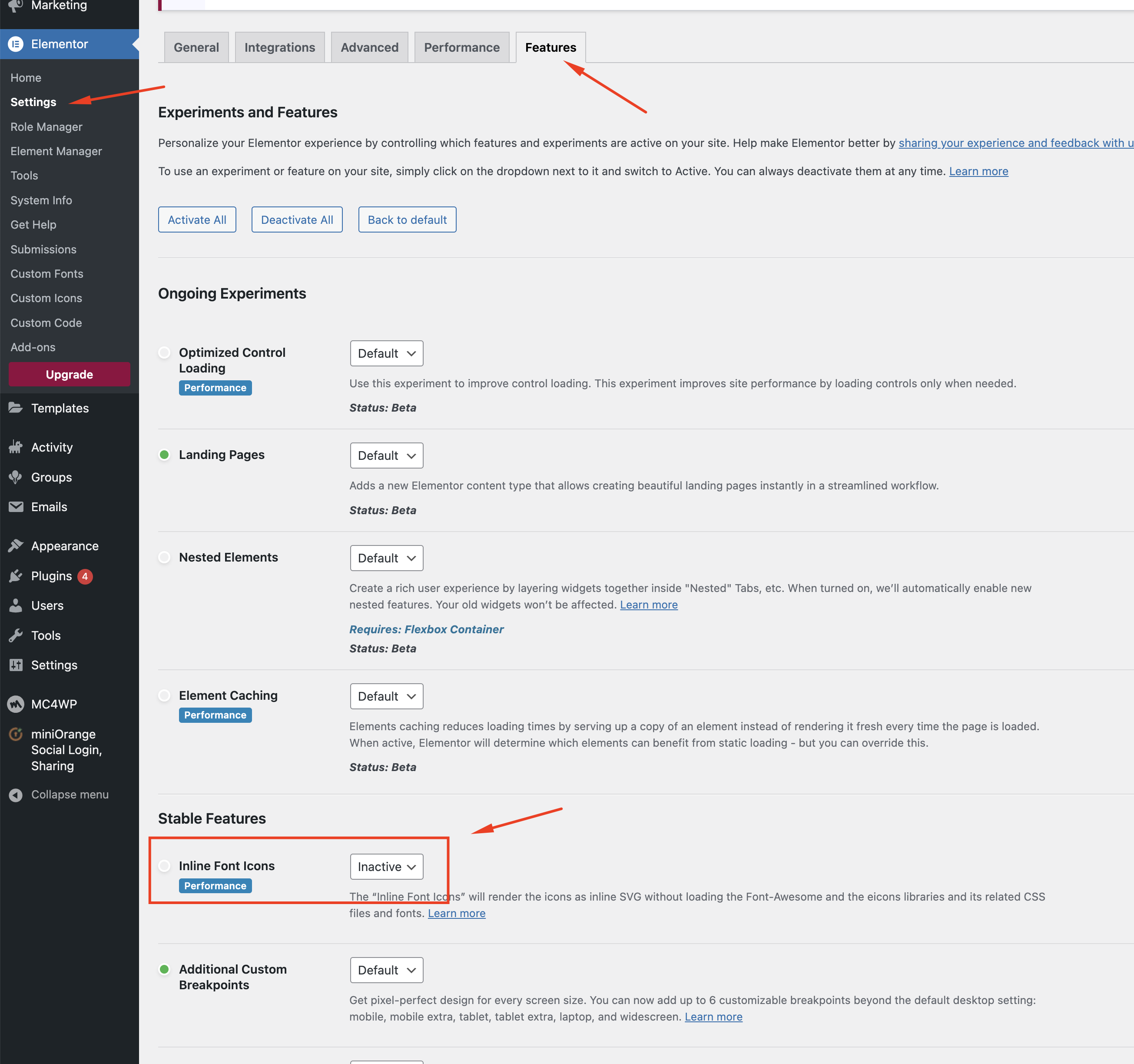The height and width of the screenshot is (1064, 1134).
Task: Click Inline Font Icons status indicator
Action: tap(164, 866)
